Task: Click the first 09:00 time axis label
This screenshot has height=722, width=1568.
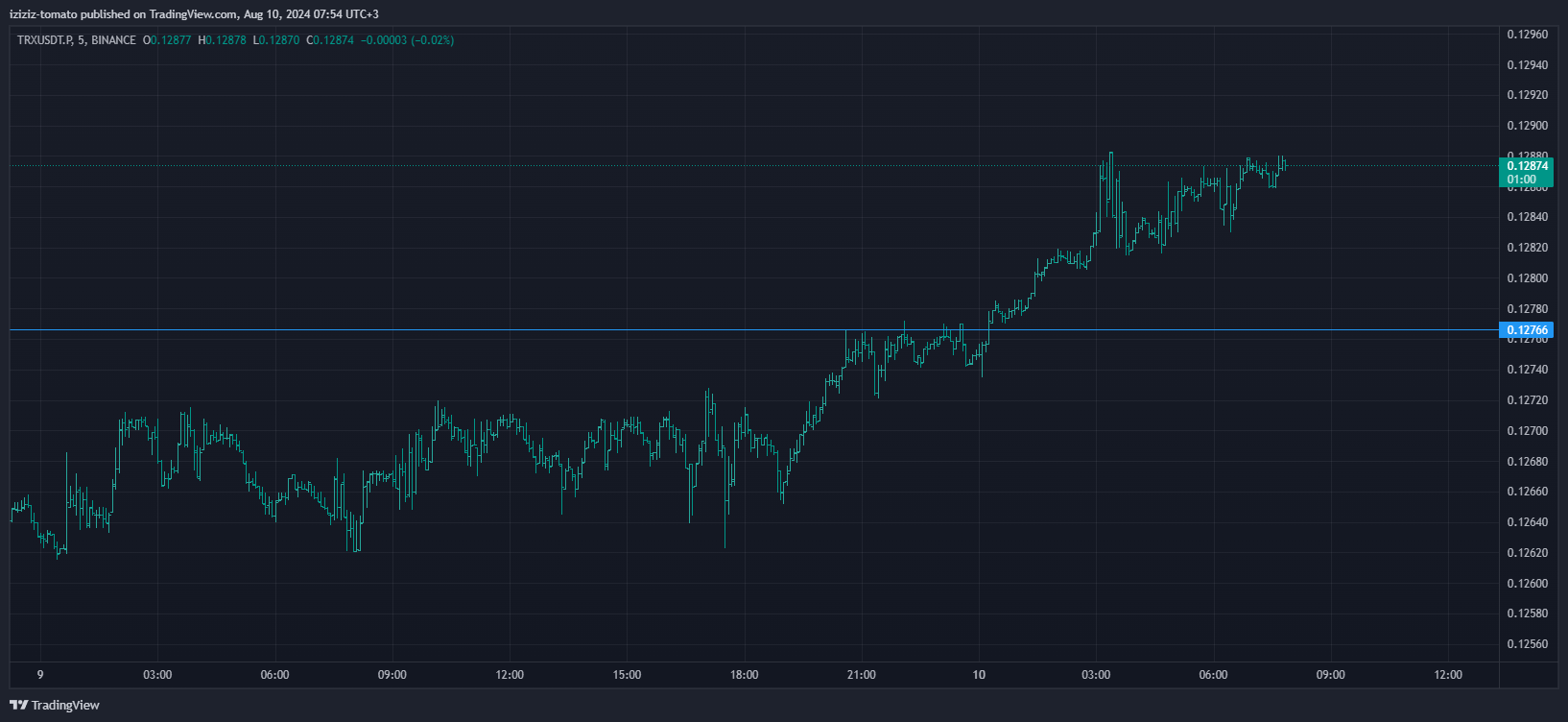Action: (392, 675)
